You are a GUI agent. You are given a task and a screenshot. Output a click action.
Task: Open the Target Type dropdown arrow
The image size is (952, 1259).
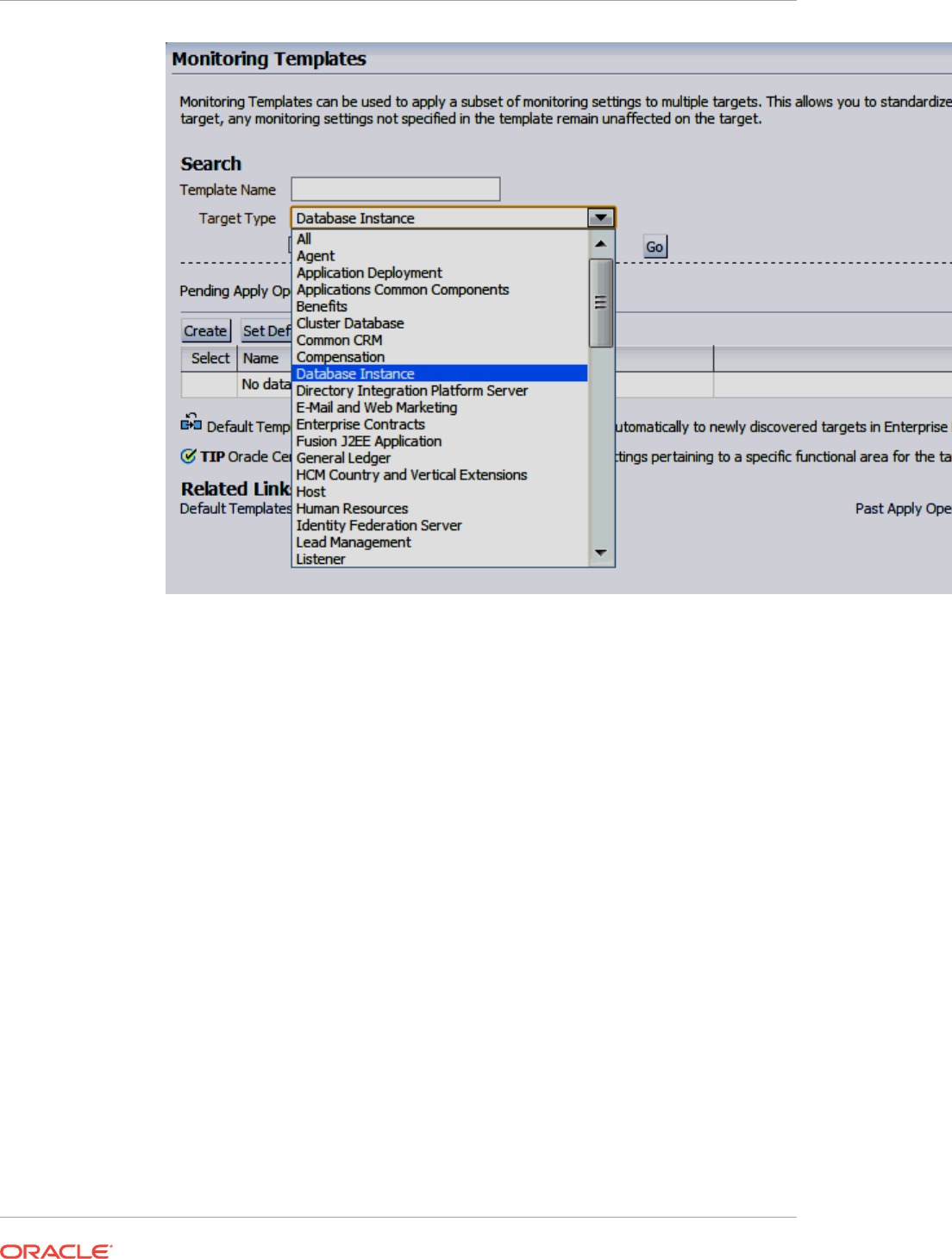[601, 218]
